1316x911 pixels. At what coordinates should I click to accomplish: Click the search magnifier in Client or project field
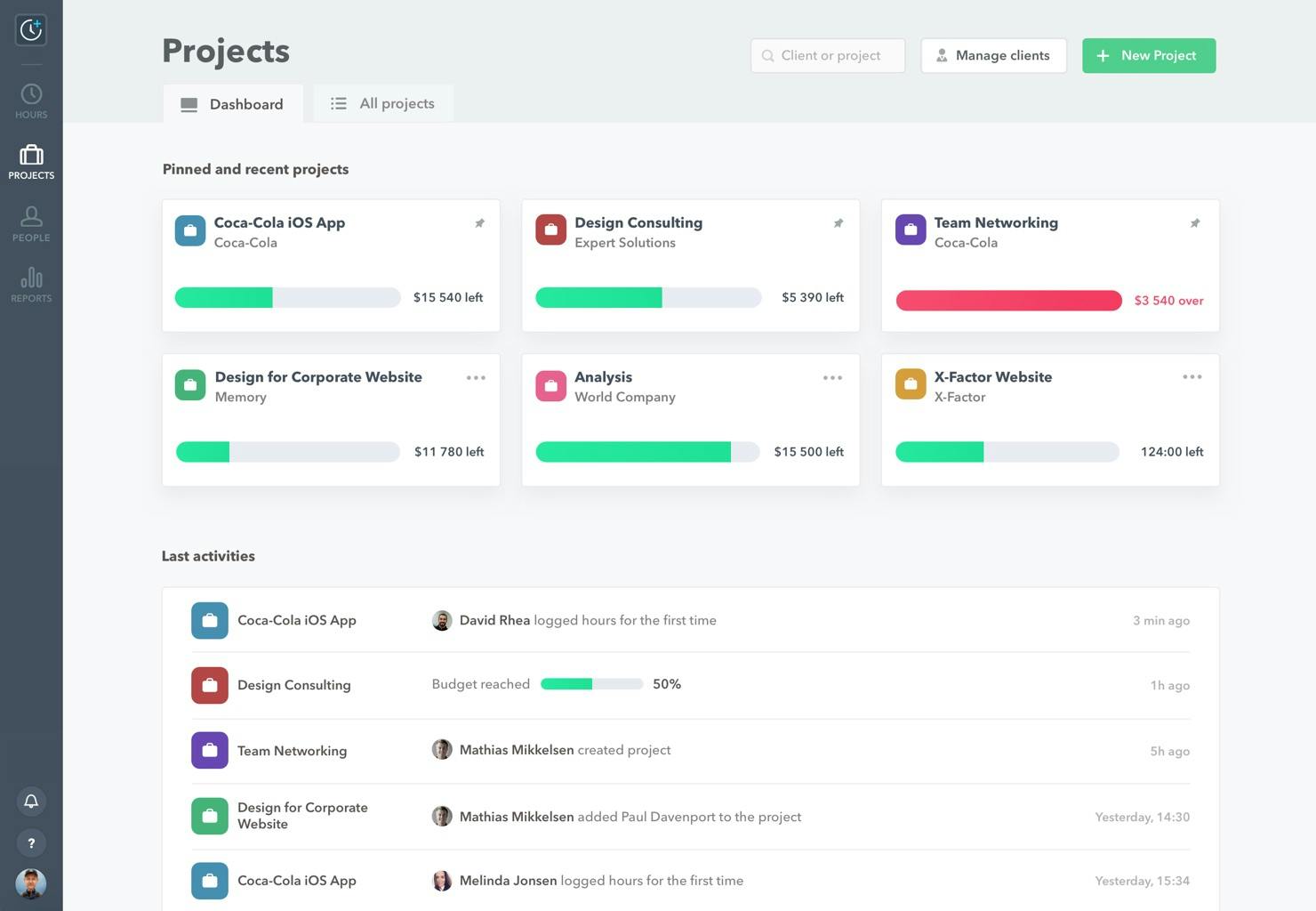[767, 55]
